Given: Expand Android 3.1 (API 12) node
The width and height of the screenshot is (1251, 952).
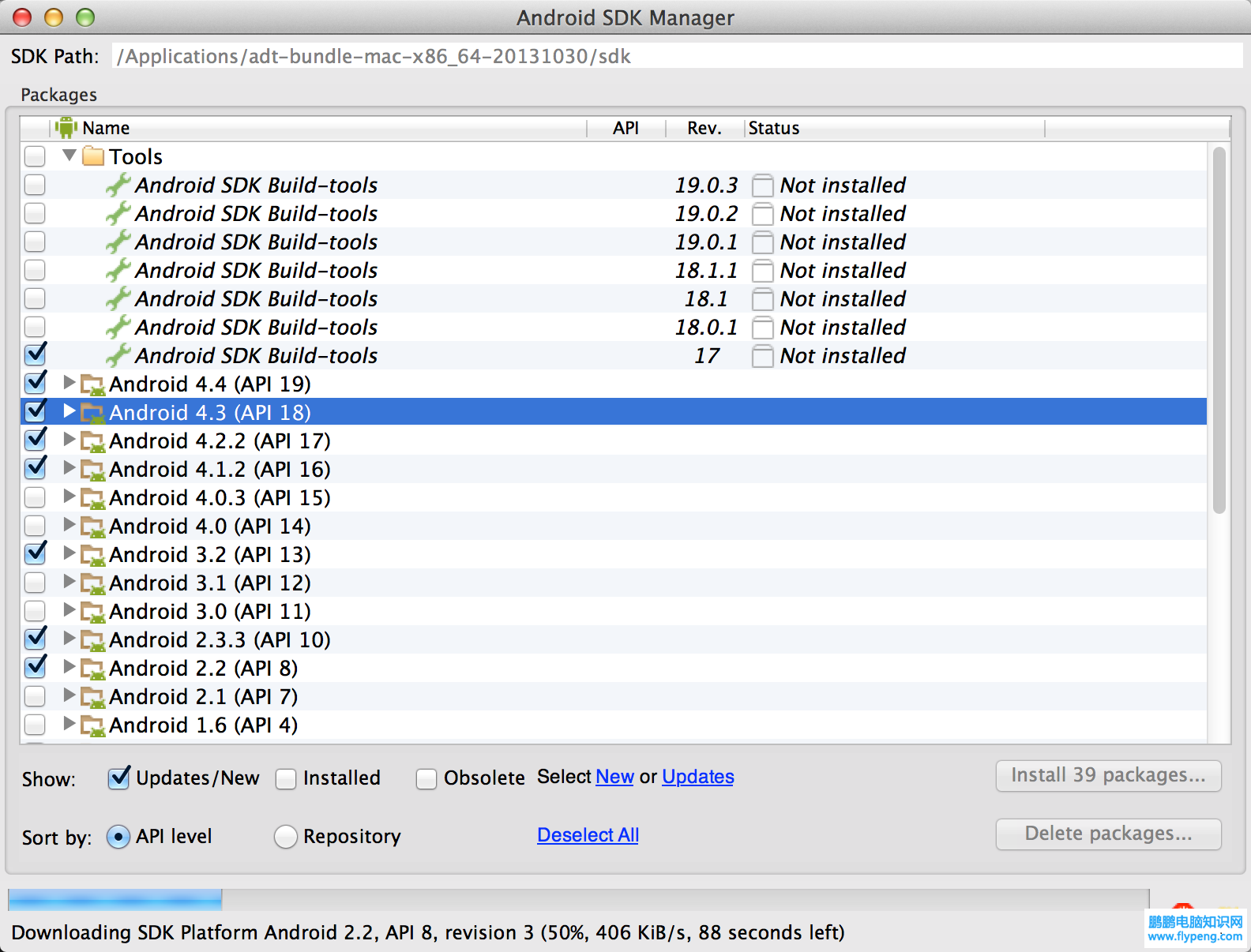Looking at the screenshot, I should click(x=69, y=582).
